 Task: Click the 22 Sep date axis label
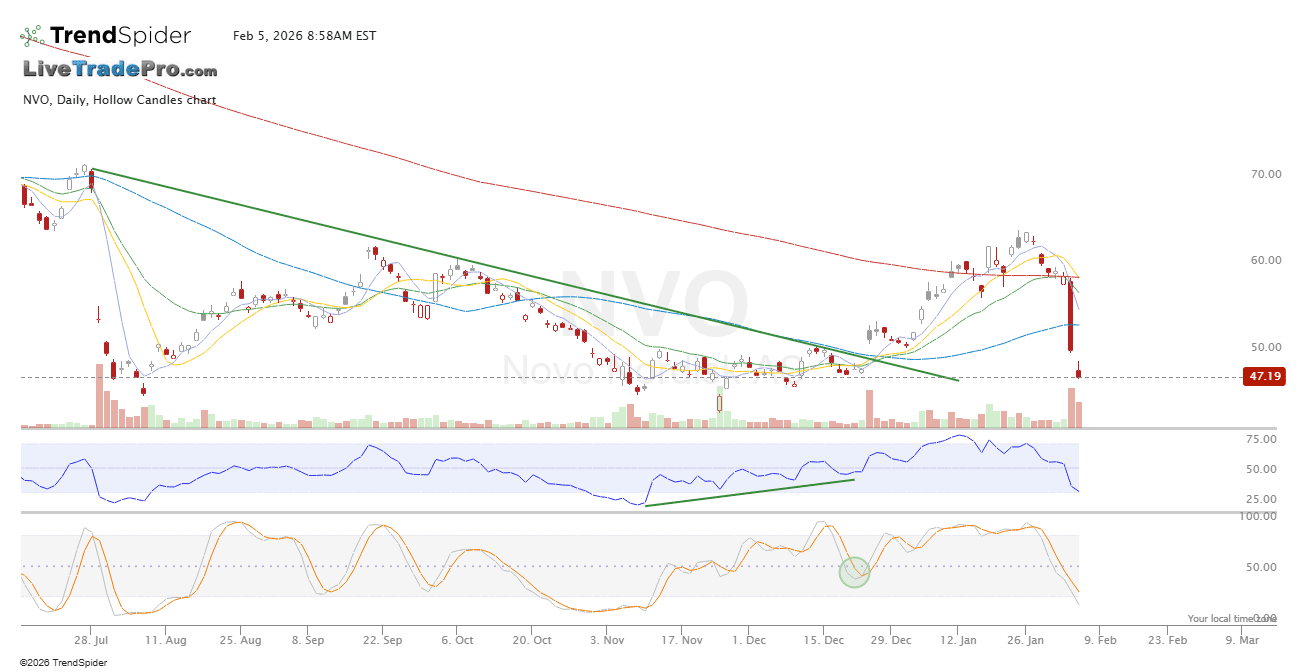(383, 639)
